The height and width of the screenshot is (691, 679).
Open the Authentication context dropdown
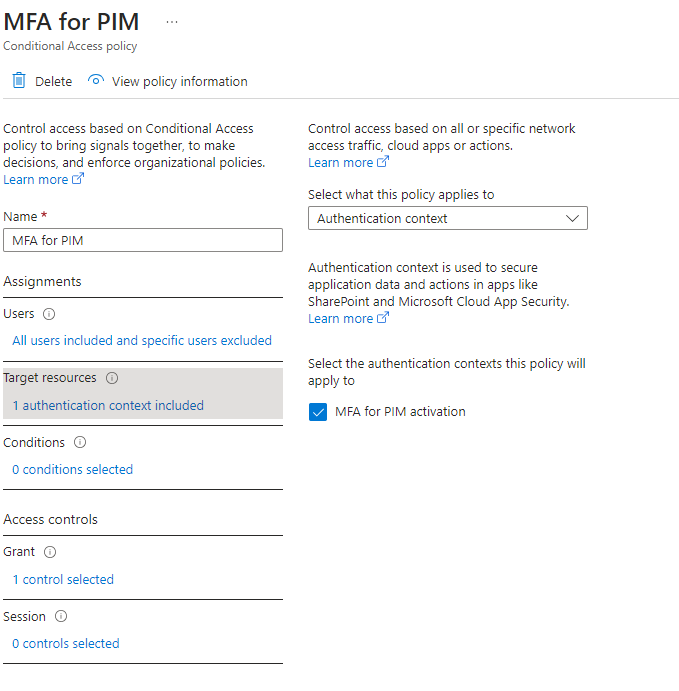coord(448,218)
